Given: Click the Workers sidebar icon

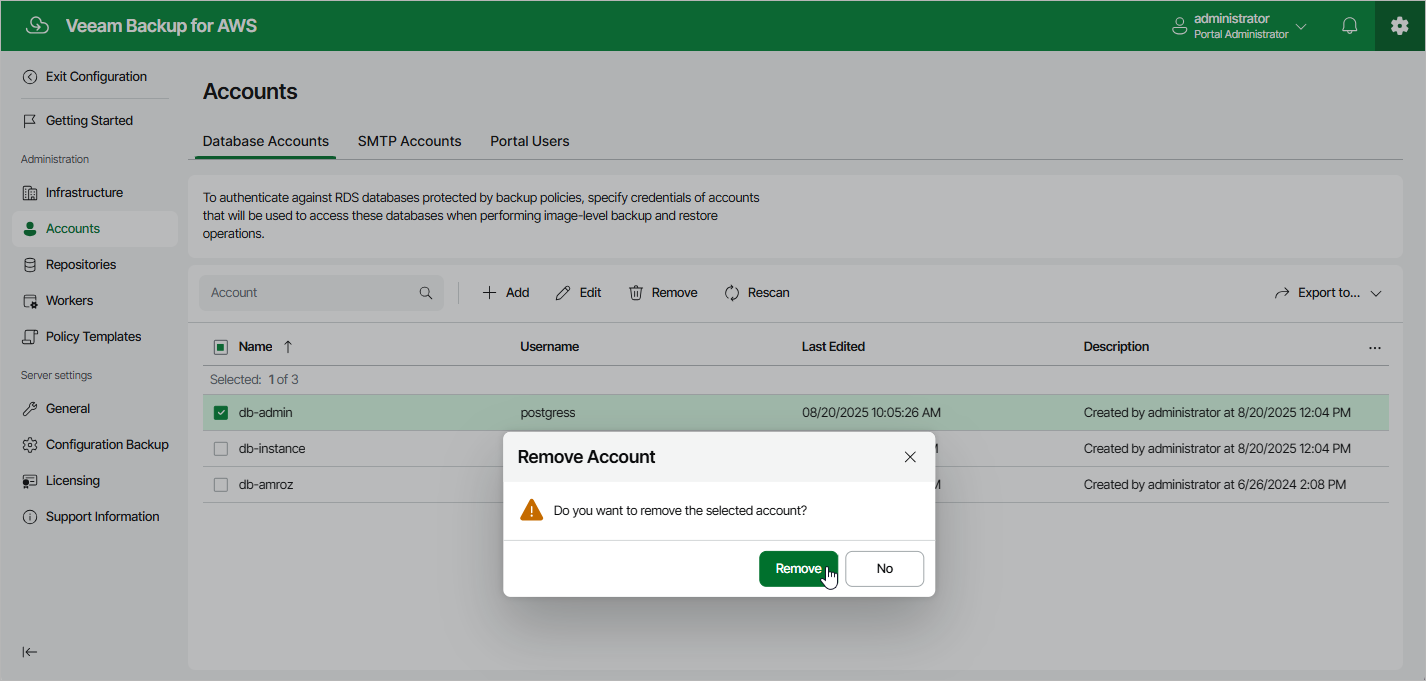Looking at the screenshot, I should (30, 301).
